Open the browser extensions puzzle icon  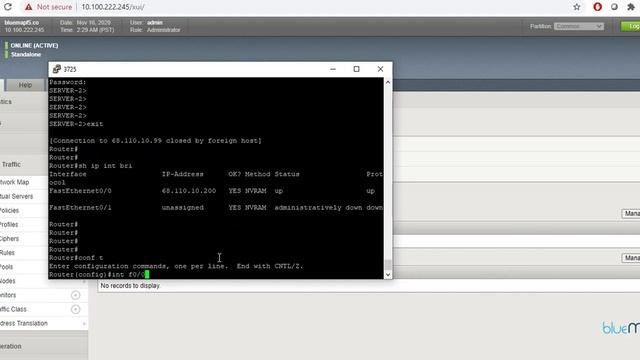[x=631, y=7]
